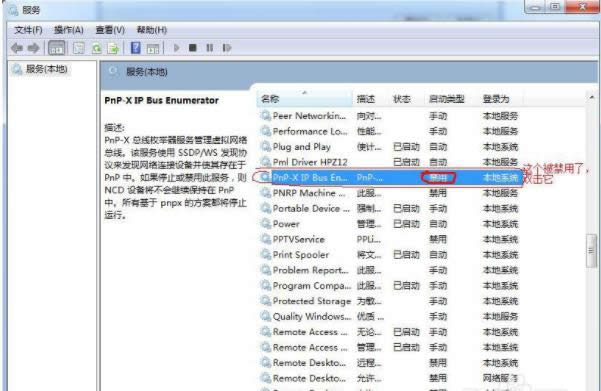Click the Stop service square icon
This screenshot has width=601, height=391.
click(x=193, y=48)
